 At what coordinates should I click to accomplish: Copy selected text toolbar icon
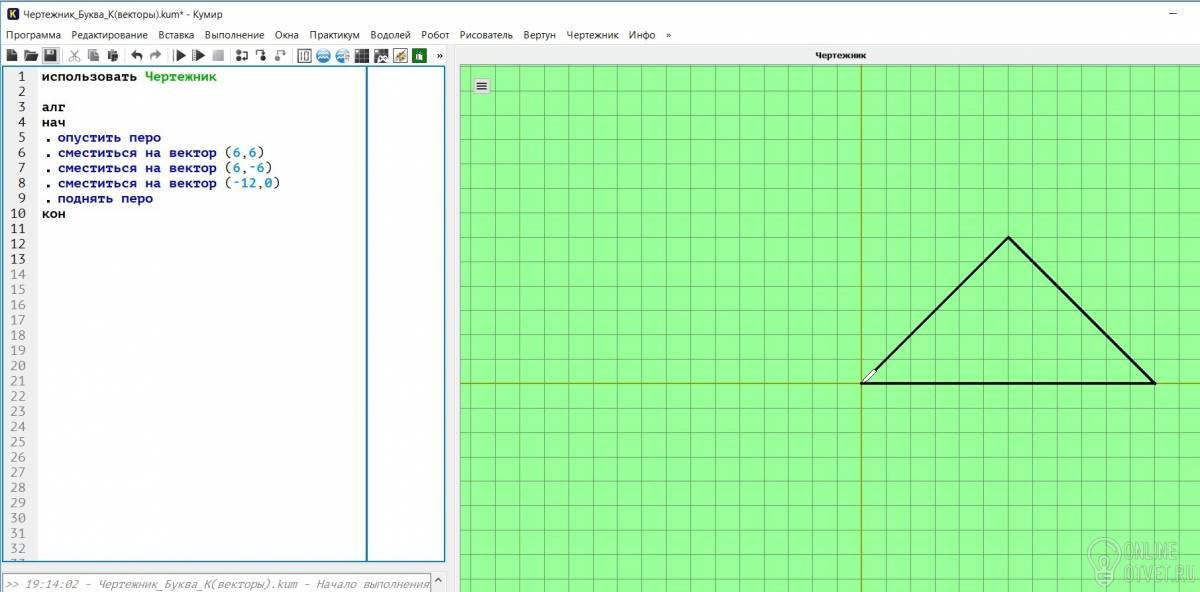93,55
